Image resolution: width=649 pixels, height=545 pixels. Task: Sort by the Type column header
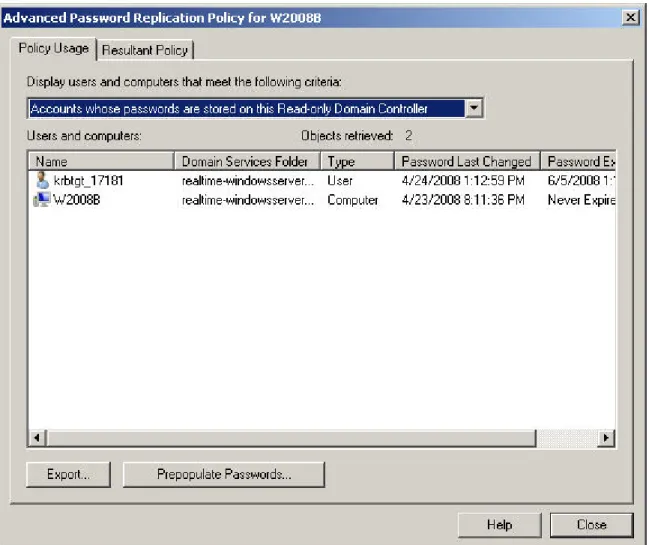point(357,161)
